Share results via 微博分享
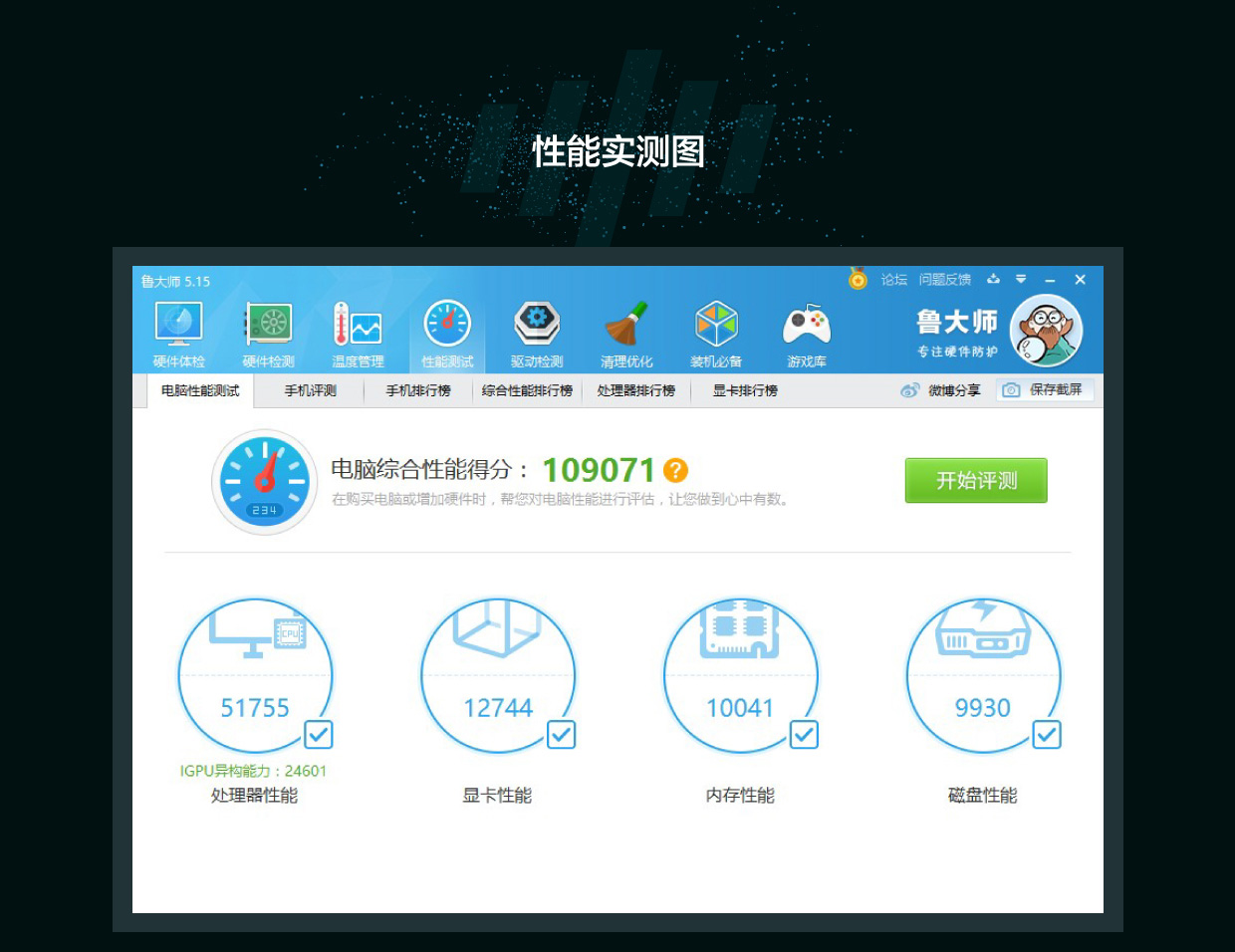 pyautogui.click(x=941, y=390)
